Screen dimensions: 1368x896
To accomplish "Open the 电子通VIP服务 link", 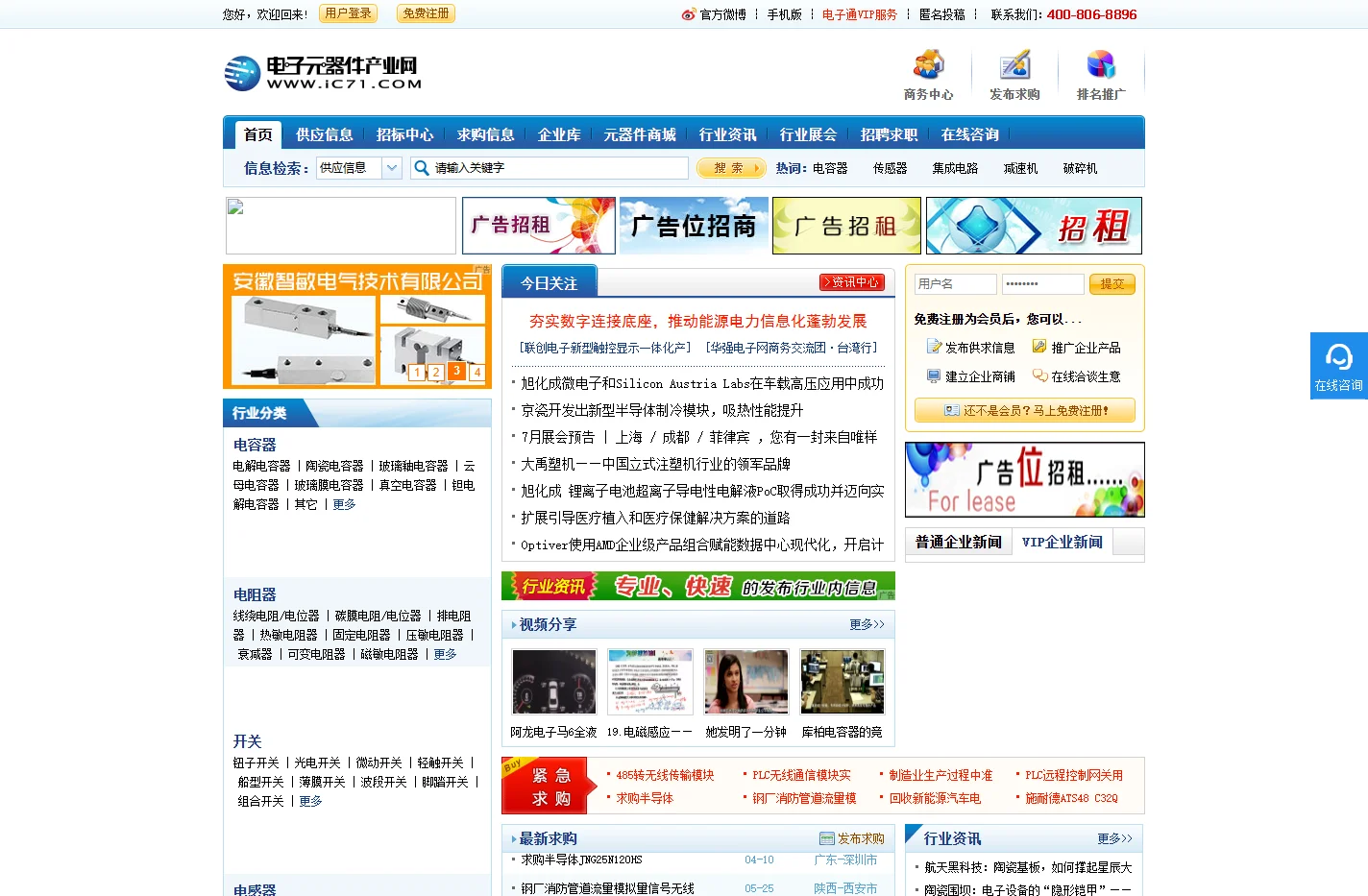I will point(860,14).
